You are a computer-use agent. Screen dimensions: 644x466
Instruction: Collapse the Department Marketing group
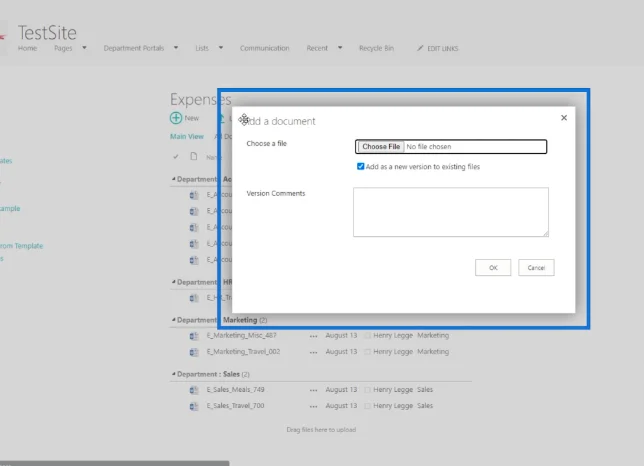pyautogui.click(x=174, y=320)
